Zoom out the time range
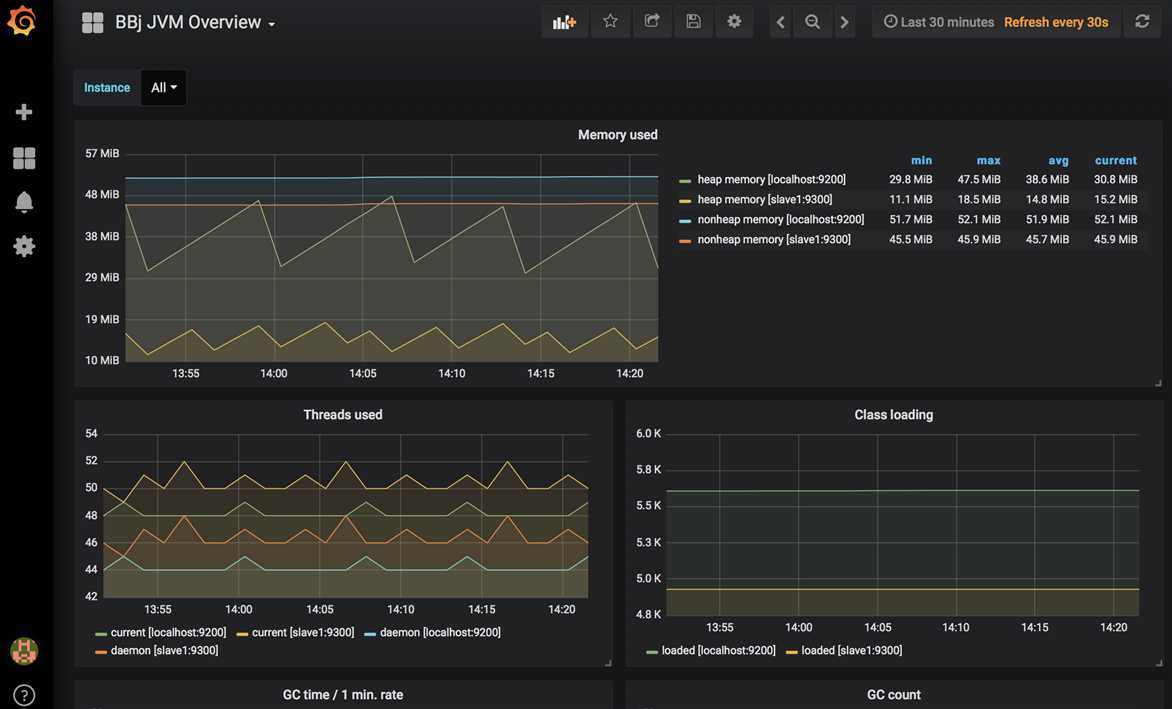Viewport: 1172px width, 709px height. [x=812, y=22]
